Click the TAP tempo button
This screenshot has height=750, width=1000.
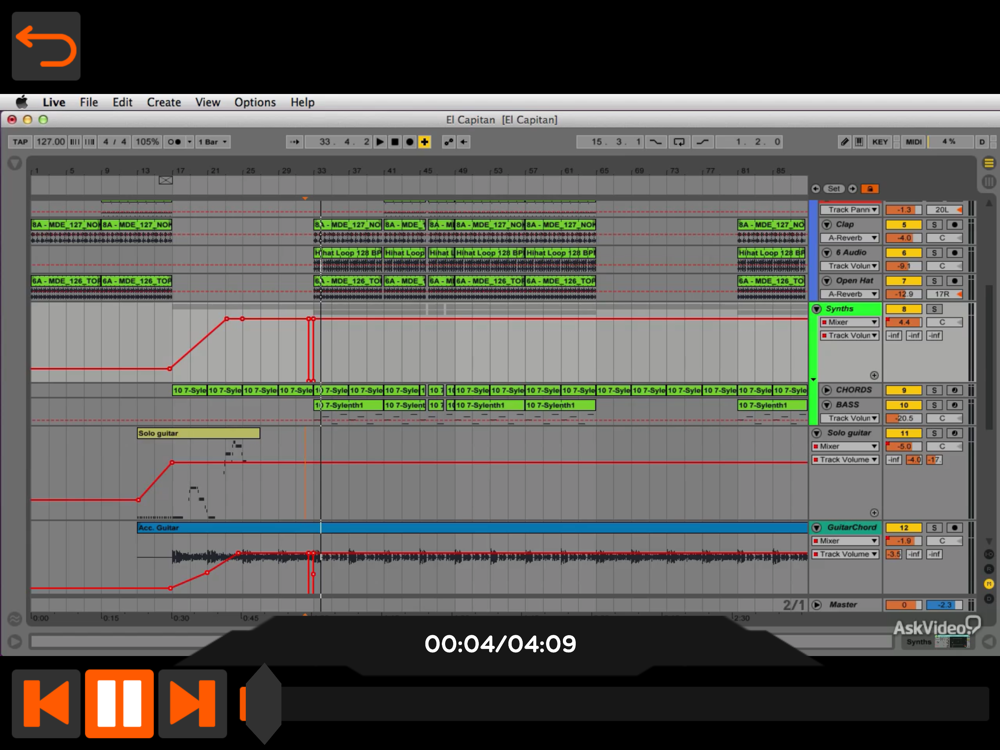click(20, 142)
